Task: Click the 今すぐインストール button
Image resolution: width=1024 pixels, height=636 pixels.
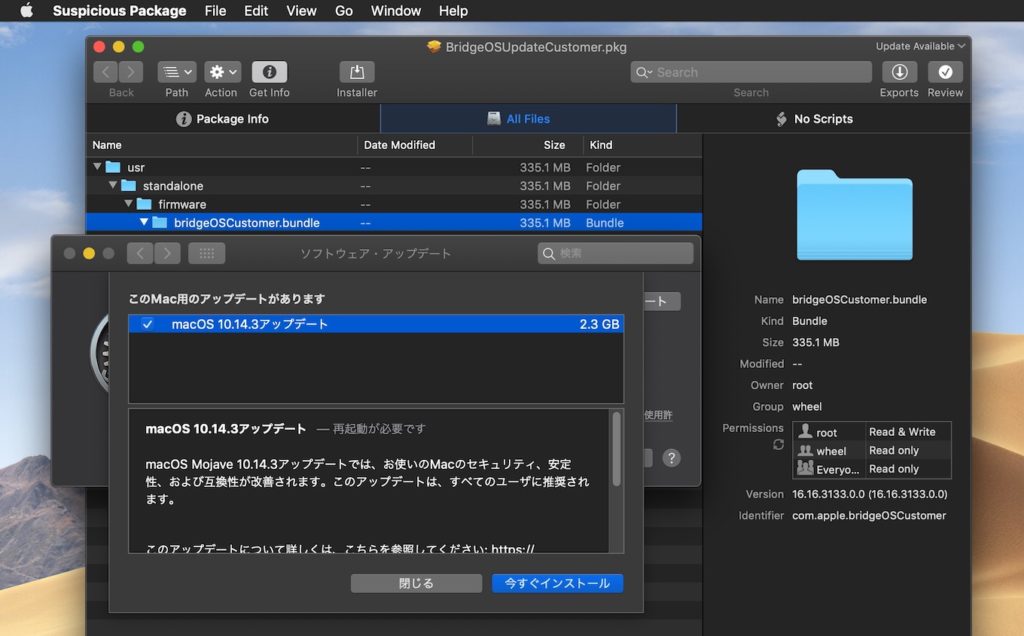Action: coord(557,583)
